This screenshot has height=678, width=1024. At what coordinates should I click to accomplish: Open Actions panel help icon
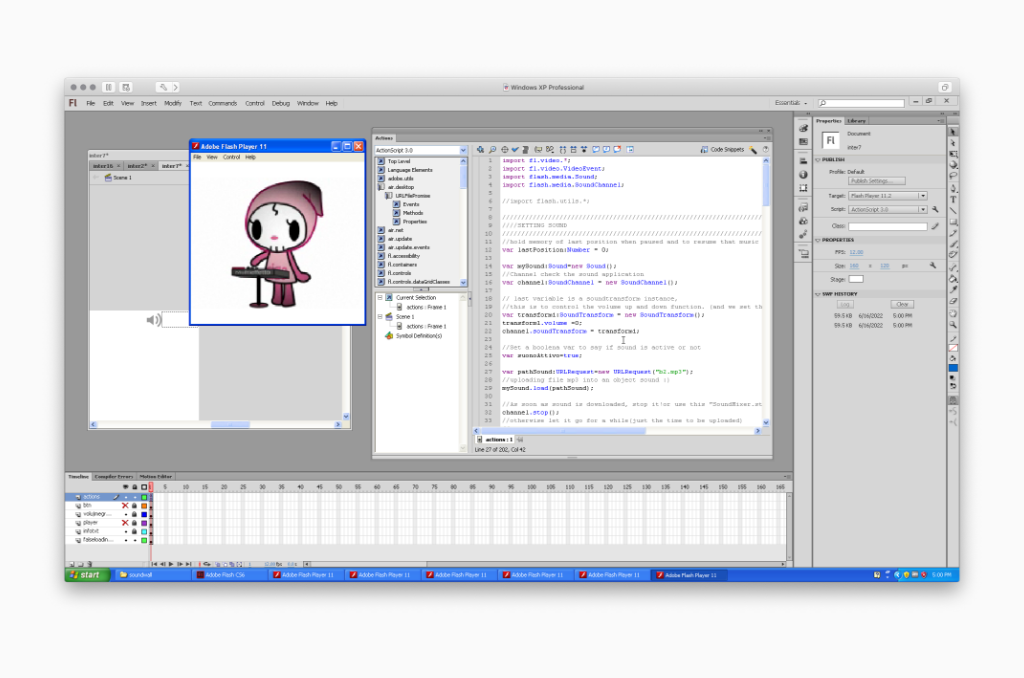click(765, 150)
